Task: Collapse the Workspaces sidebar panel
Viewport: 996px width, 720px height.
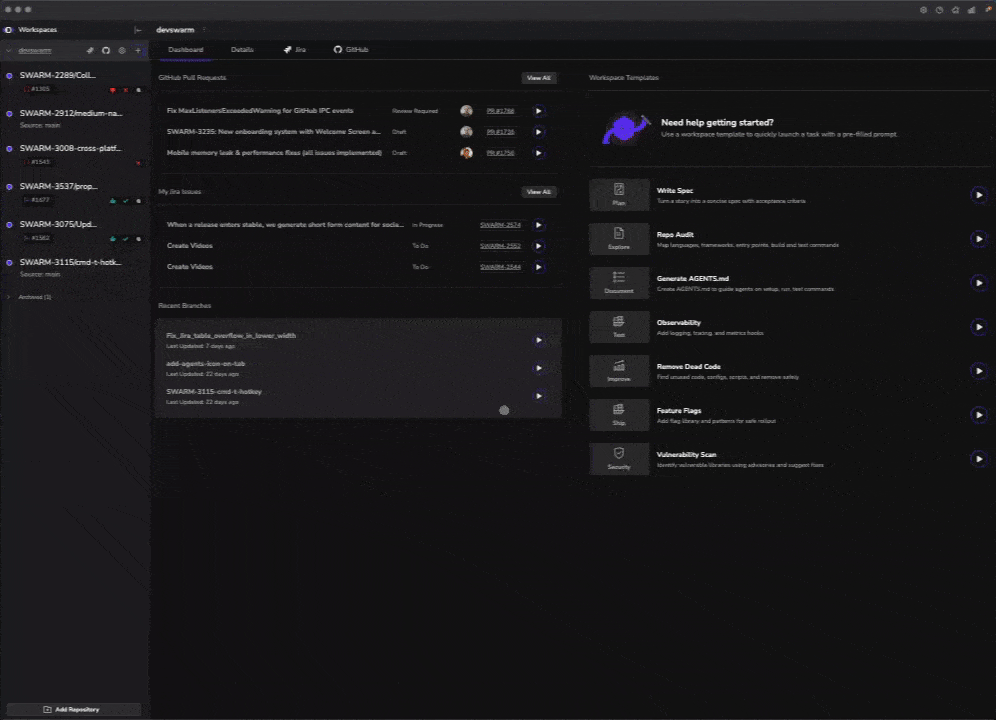Action: pyautogui.click(x=138, y=30)
